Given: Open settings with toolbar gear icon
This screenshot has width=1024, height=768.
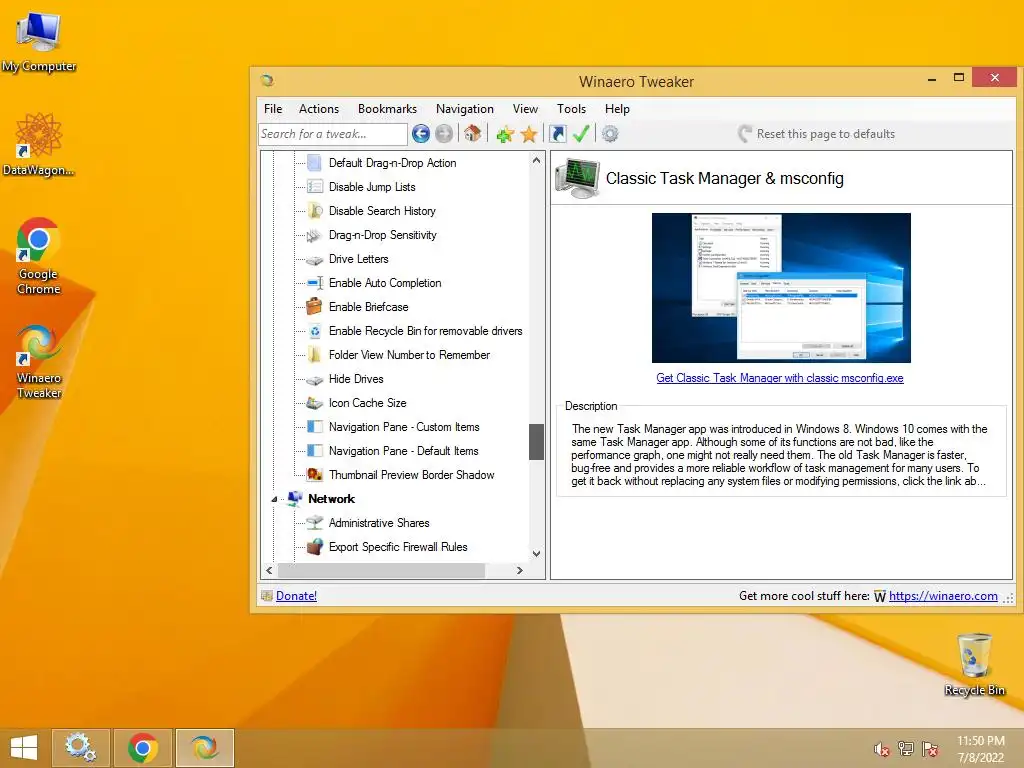Looking at the screenshot, I should tap(610, 134).
